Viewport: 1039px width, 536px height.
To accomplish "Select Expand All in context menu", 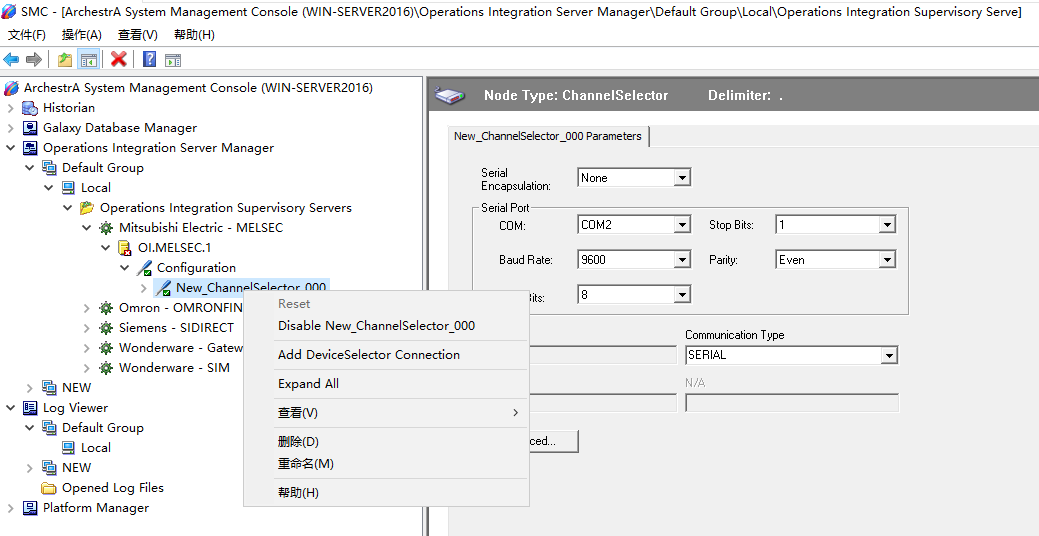I will (x=308, y=384).
